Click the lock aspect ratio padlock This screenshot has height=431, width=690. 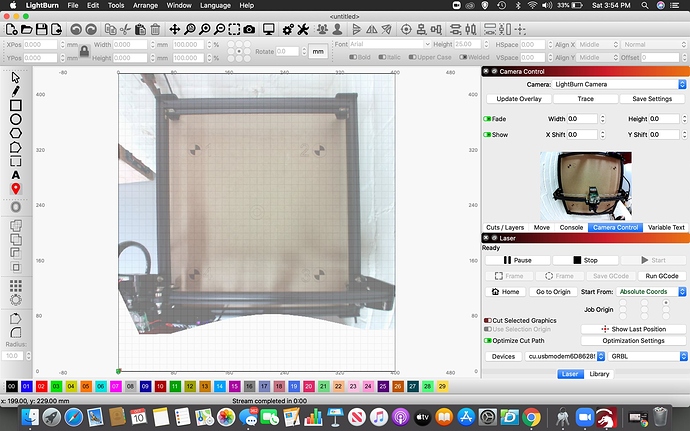pos(84,52)
